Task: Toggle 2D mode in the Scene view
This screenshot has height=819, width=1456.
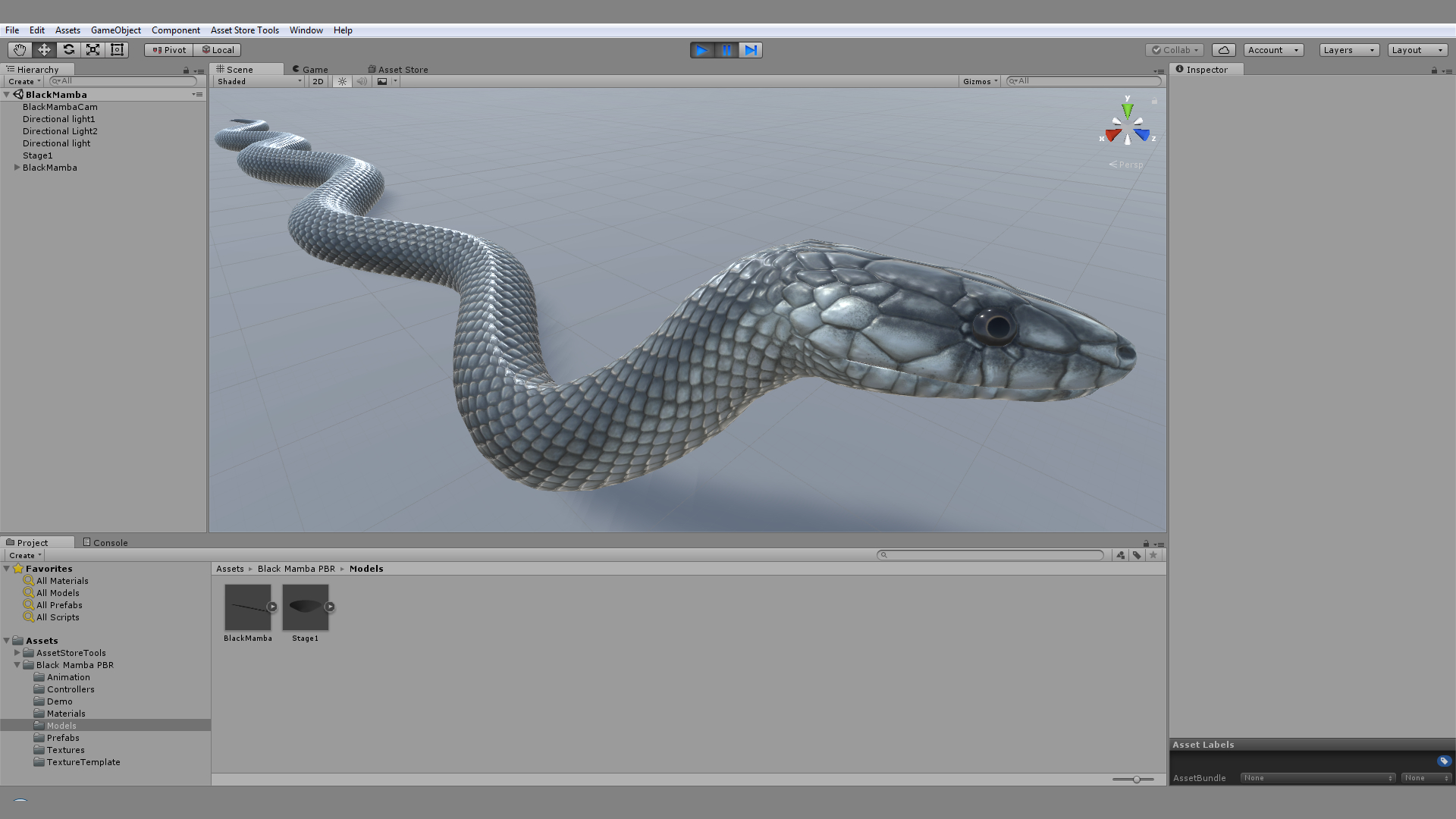Action: pyautogui.click(x=318, y=81)
